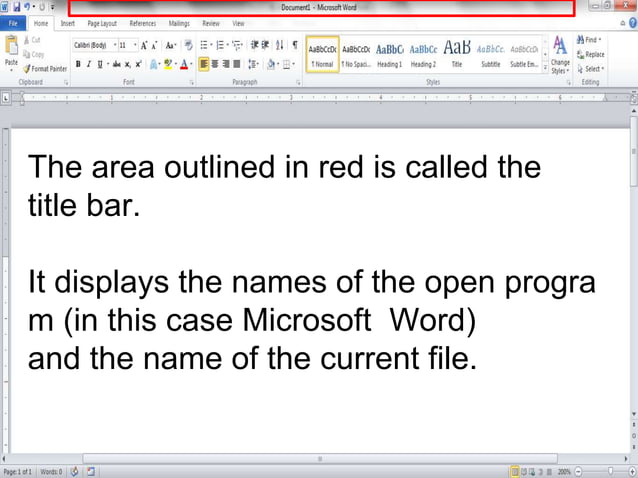This screenshot has height=478, width=638.
Task: Click the Line Spacing icon
Action: 252,64
